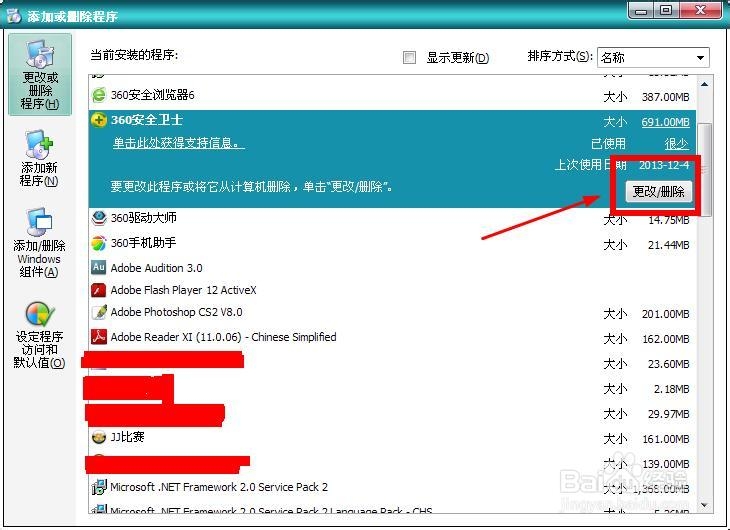Close the 添加或删除程序 window
This screenshot has width=730, height=530.
point(700,11)
